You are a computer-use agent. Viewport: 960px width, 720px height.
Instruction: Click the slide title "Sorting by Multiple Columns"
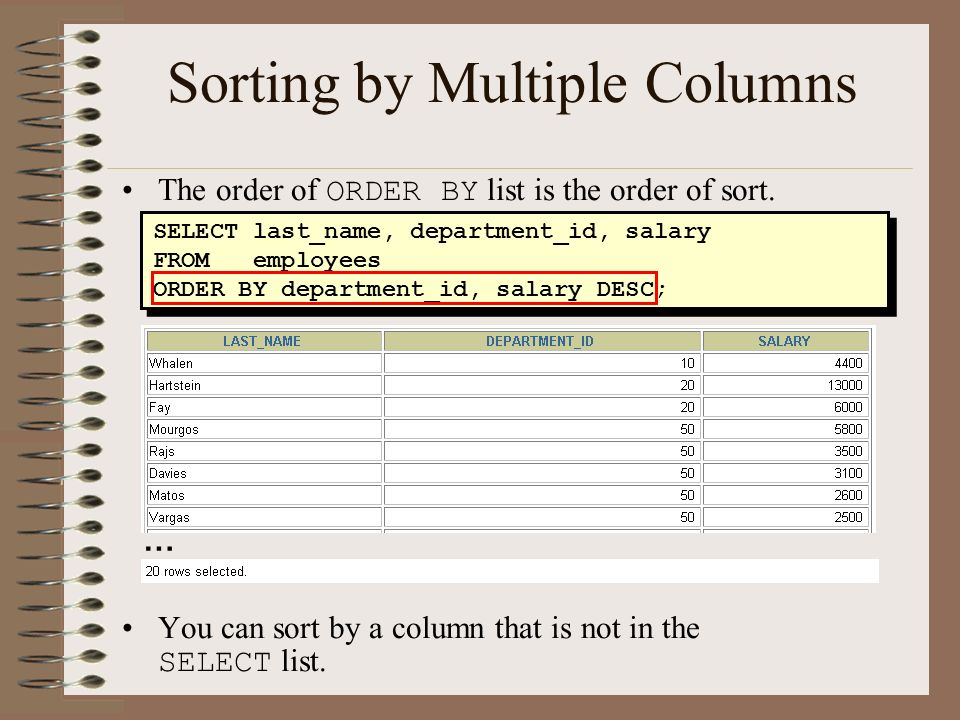tap(512, 84)
